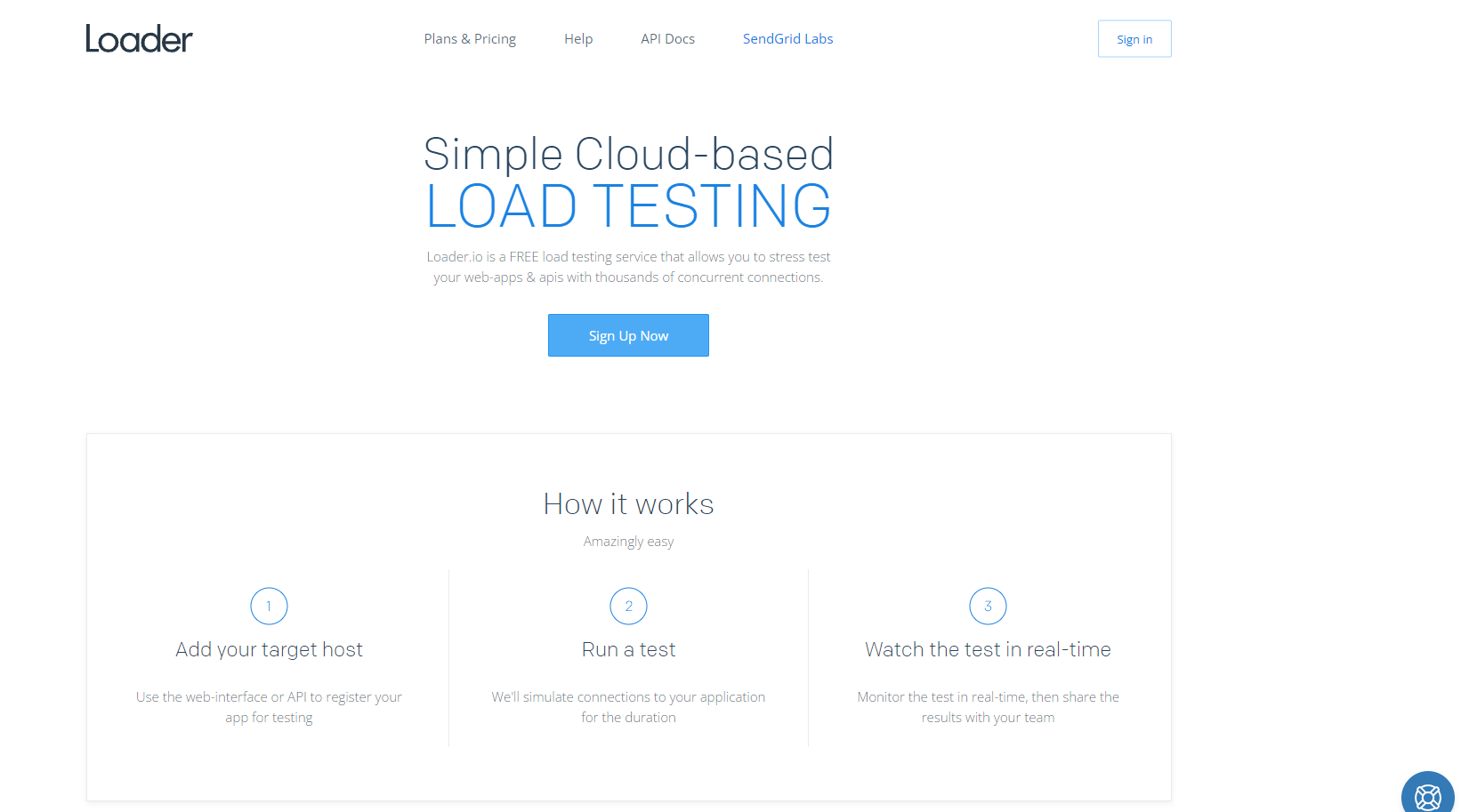The image size is (1469, 812).
Task: Click the circled numeral above 'Run a test'
Action: [x=628, y=606]
